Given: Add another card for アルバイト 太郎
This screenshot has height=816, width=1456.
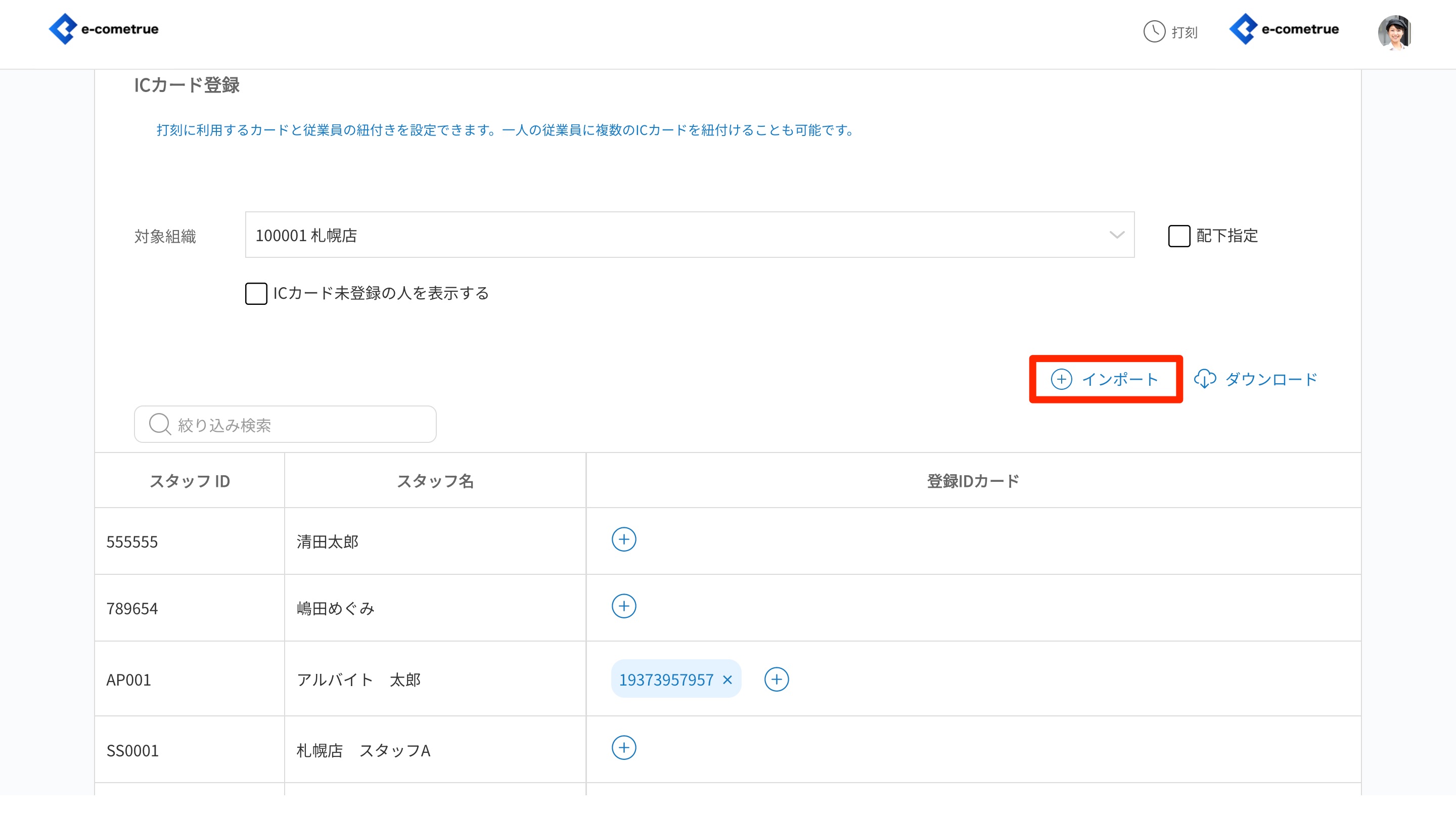Looking at the screenshot, I should click(776, 679).
